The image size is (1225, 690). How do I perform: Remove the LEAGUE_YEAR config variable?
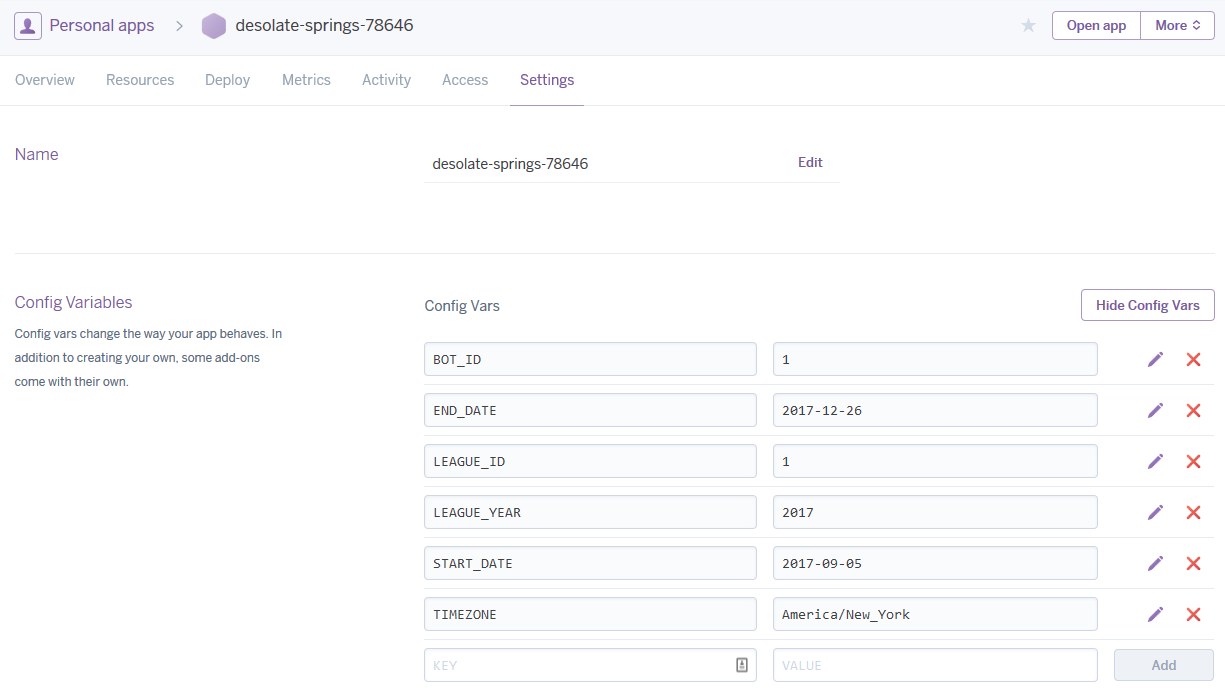coord(1193,512)
